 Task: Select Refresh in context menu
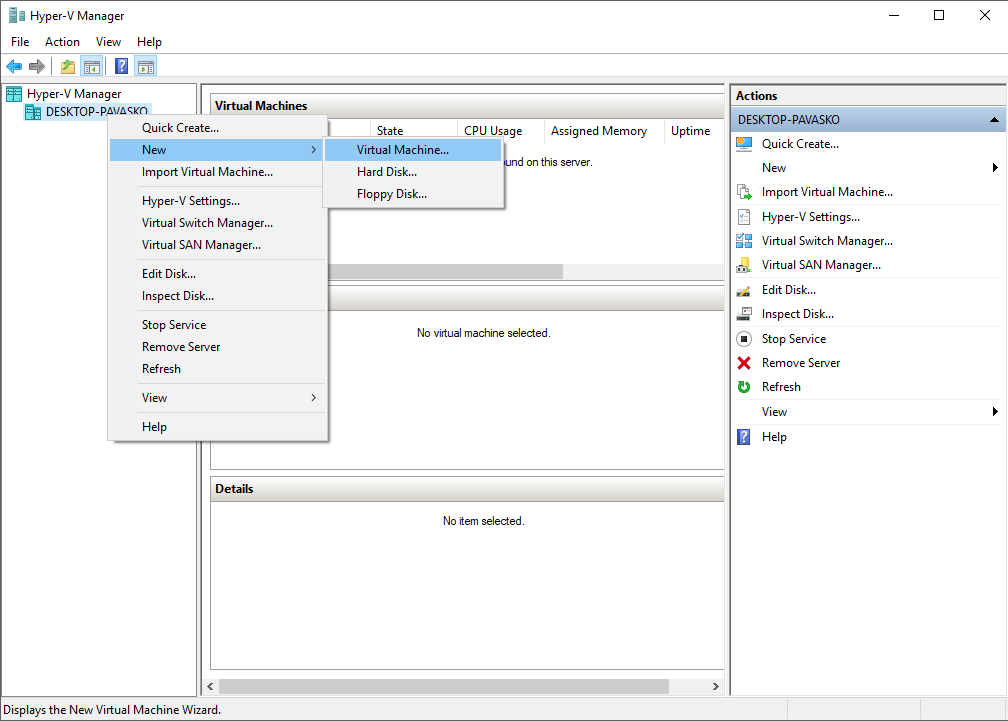(x=219, y=369)
